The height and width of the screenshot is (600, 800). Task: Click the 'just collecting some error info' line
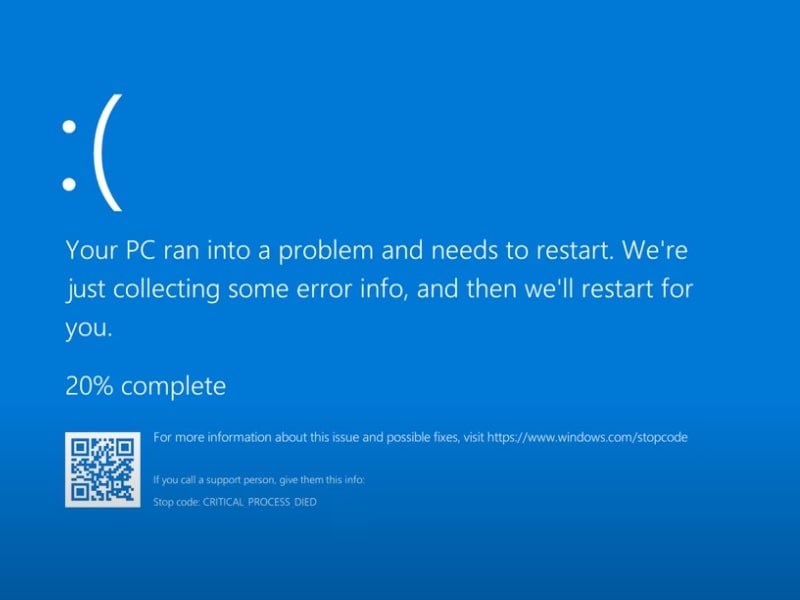(379, 289)
